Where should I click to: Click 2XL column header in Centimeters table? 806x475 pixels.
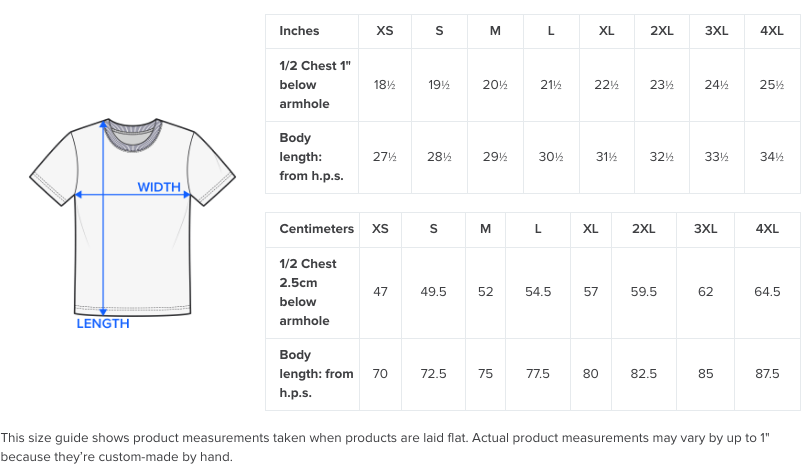tap(644, 229)
